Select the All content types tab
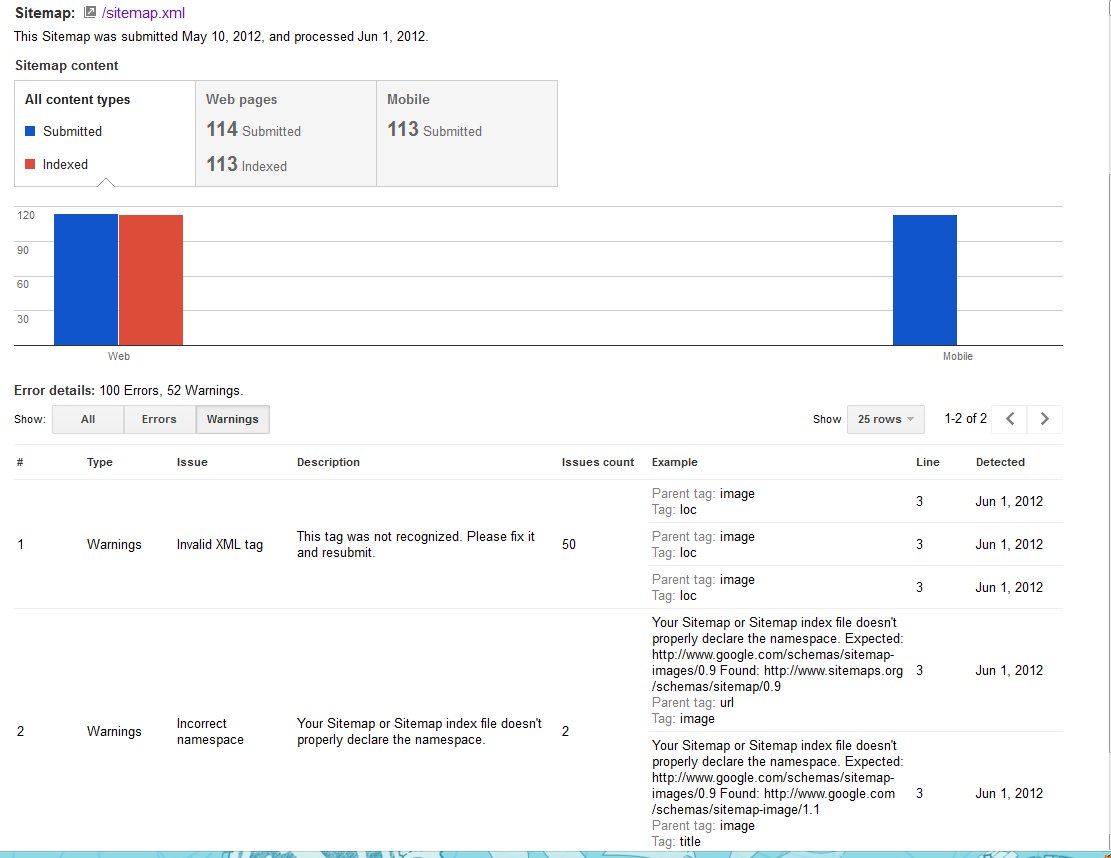Viewport: 1111px width, 858px height. click(104, 133)
